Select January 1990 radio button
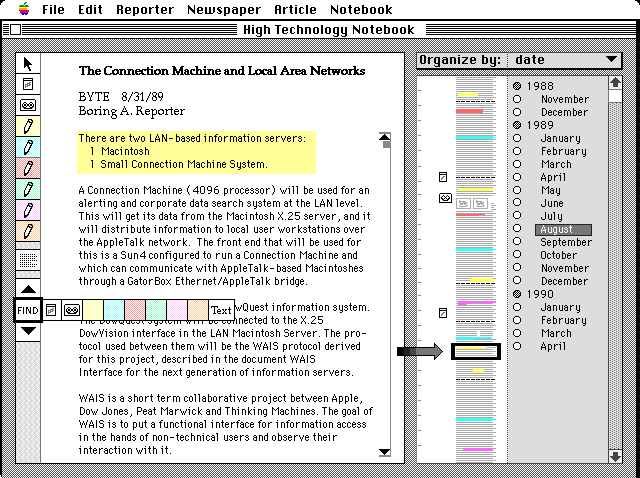Screen dimensions: 640x478 coord(517,307)
